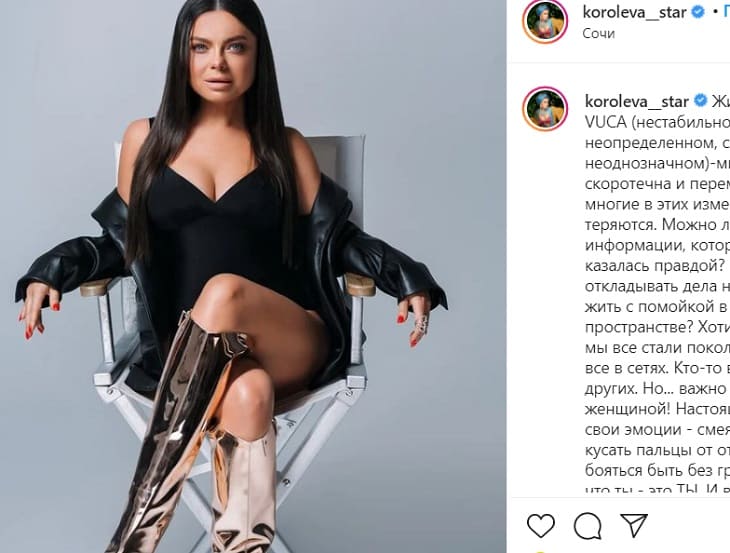730x553 pixels.
Task: Open the koroleva__star username in the header
Action: 634,12
